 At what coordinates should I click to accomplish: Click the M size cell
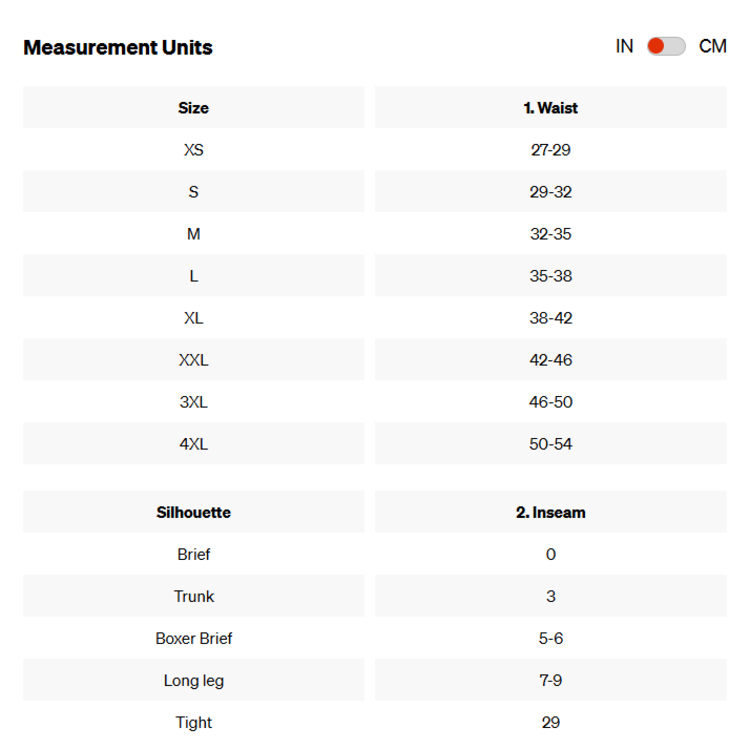[x=193, y=234]
